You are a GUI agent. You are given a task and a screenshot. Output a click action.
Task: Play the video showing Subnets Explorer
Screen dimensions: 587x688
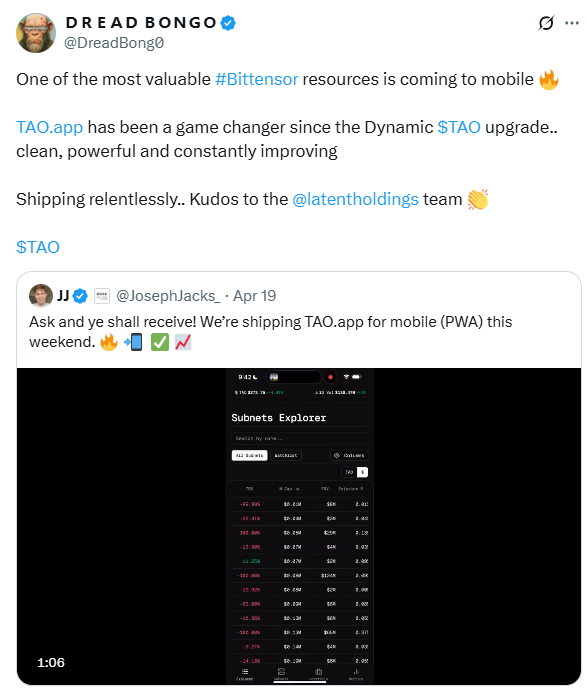point(299,526)
